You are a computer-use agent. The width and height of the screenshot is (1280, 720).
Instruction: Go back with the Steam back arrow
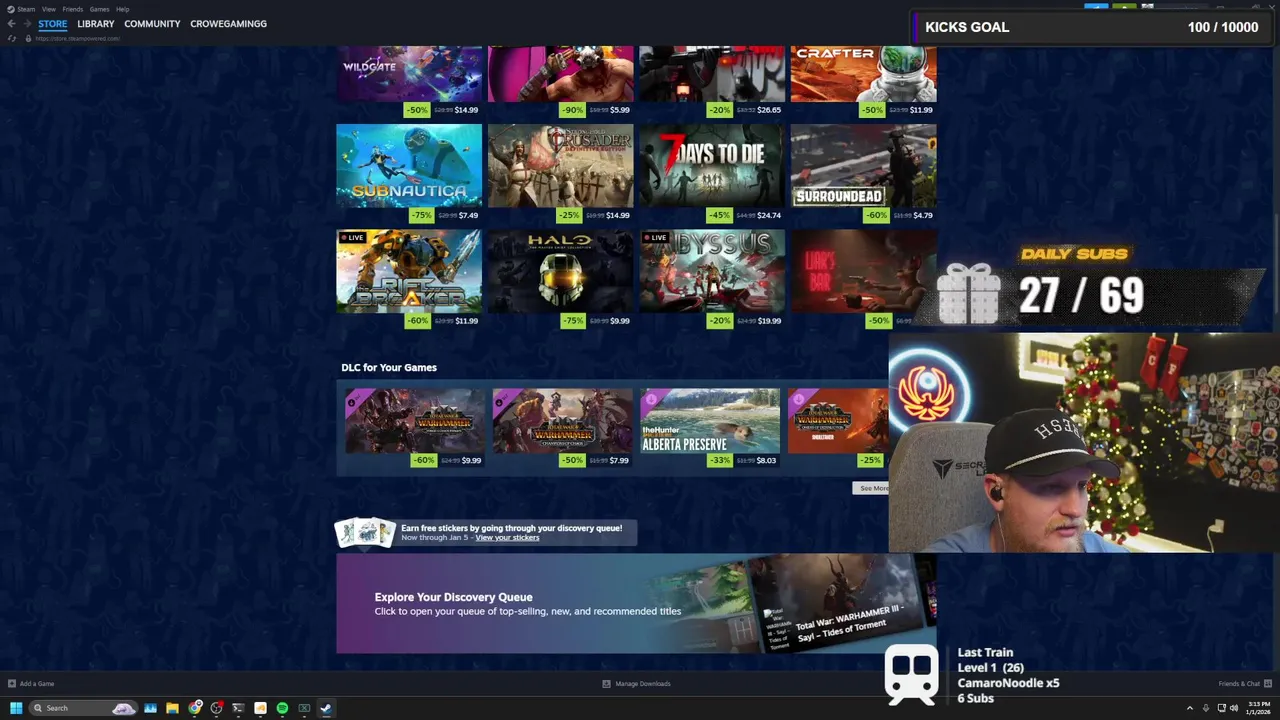[x=11, y=24]
